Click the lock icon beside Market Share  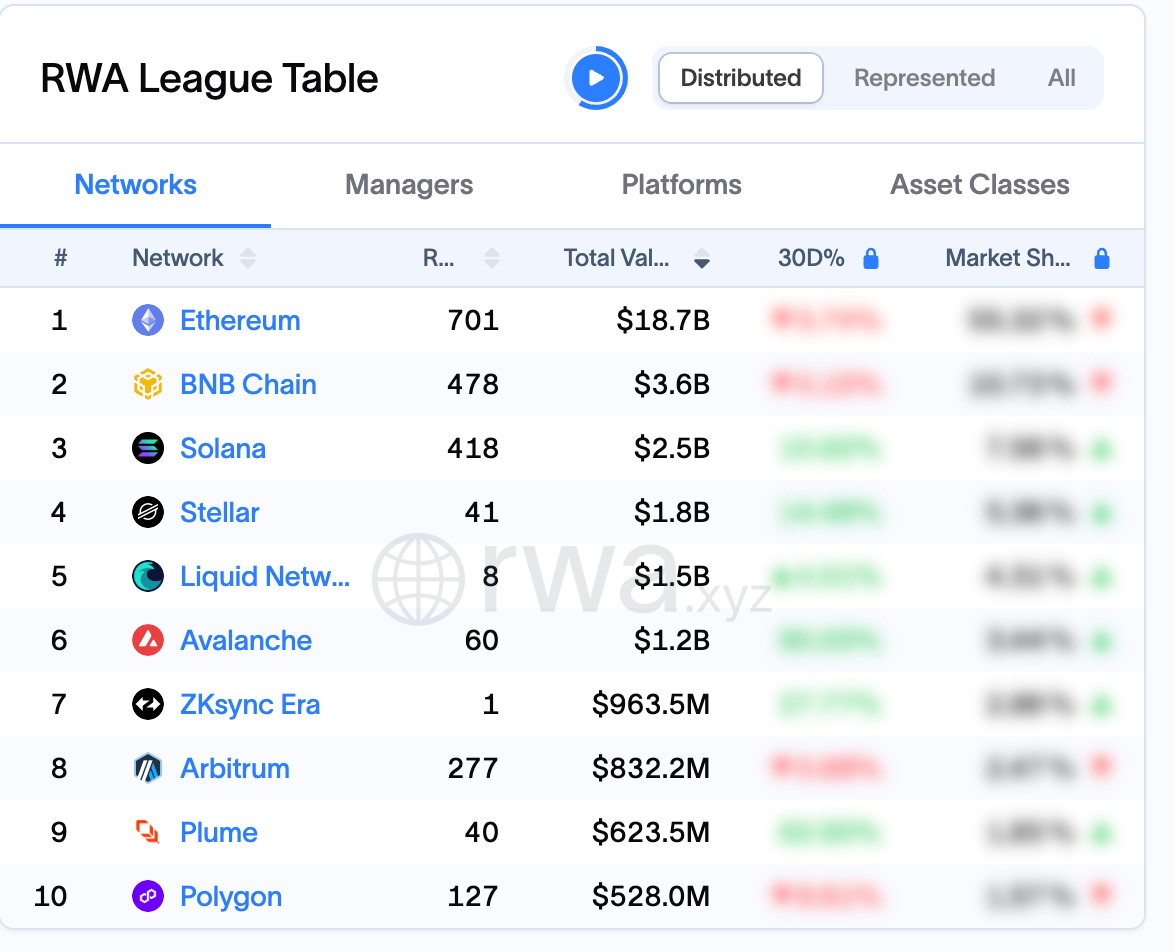pyautogui.click(x=1101, y=258)
